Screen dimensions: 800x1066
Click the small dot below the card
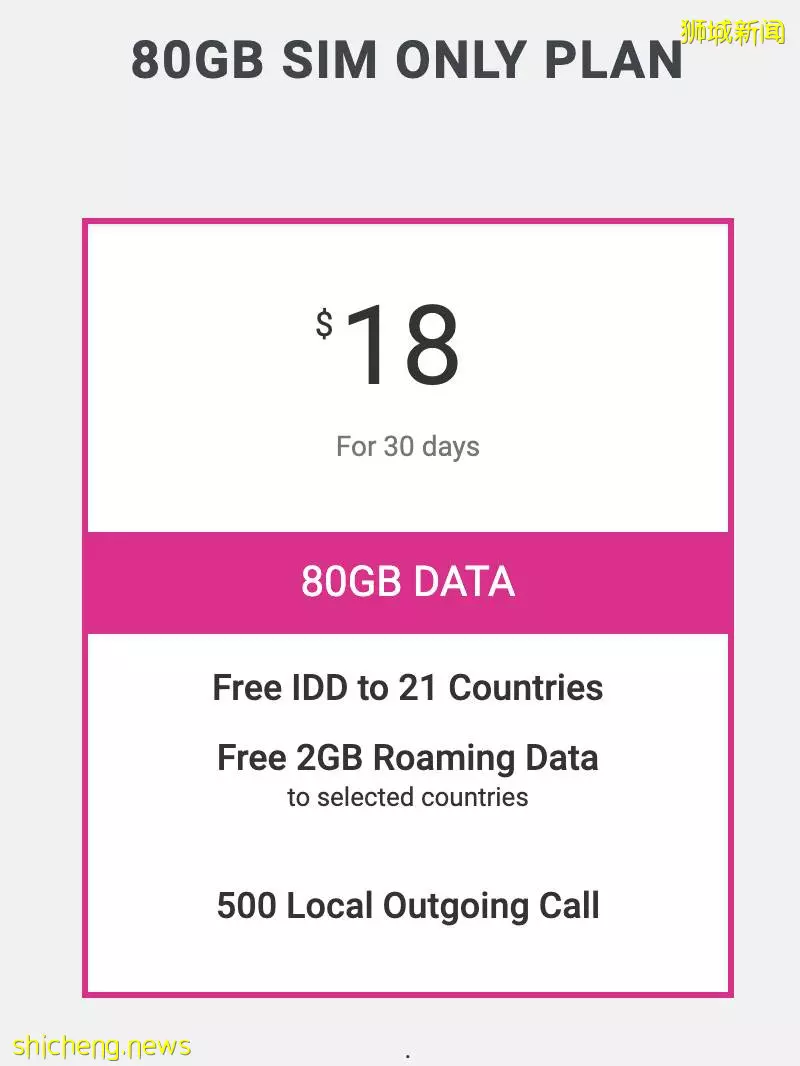(407, 1056)
